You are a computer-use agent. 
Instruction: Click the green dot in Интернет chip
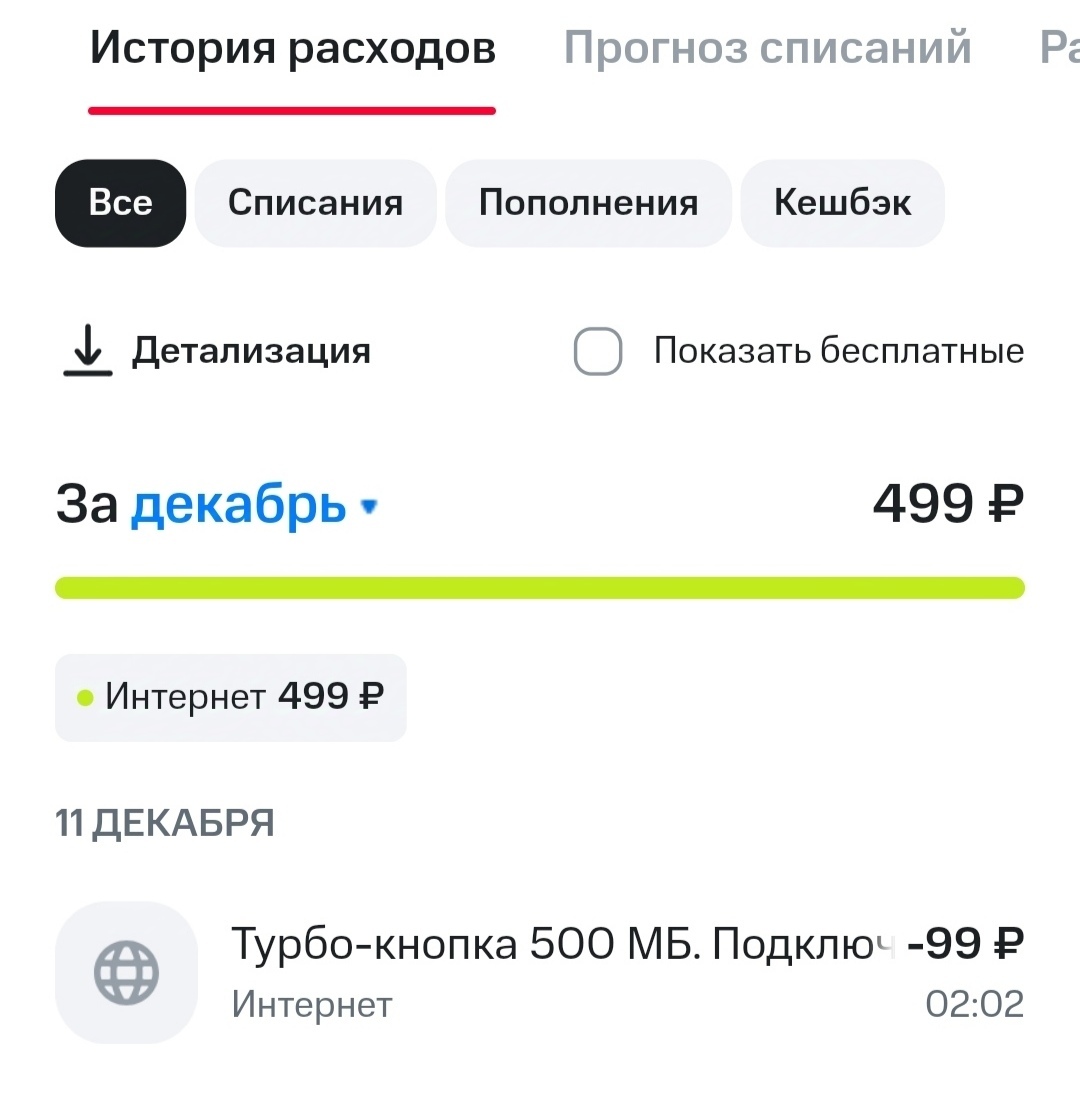click(x=85, y=697)
